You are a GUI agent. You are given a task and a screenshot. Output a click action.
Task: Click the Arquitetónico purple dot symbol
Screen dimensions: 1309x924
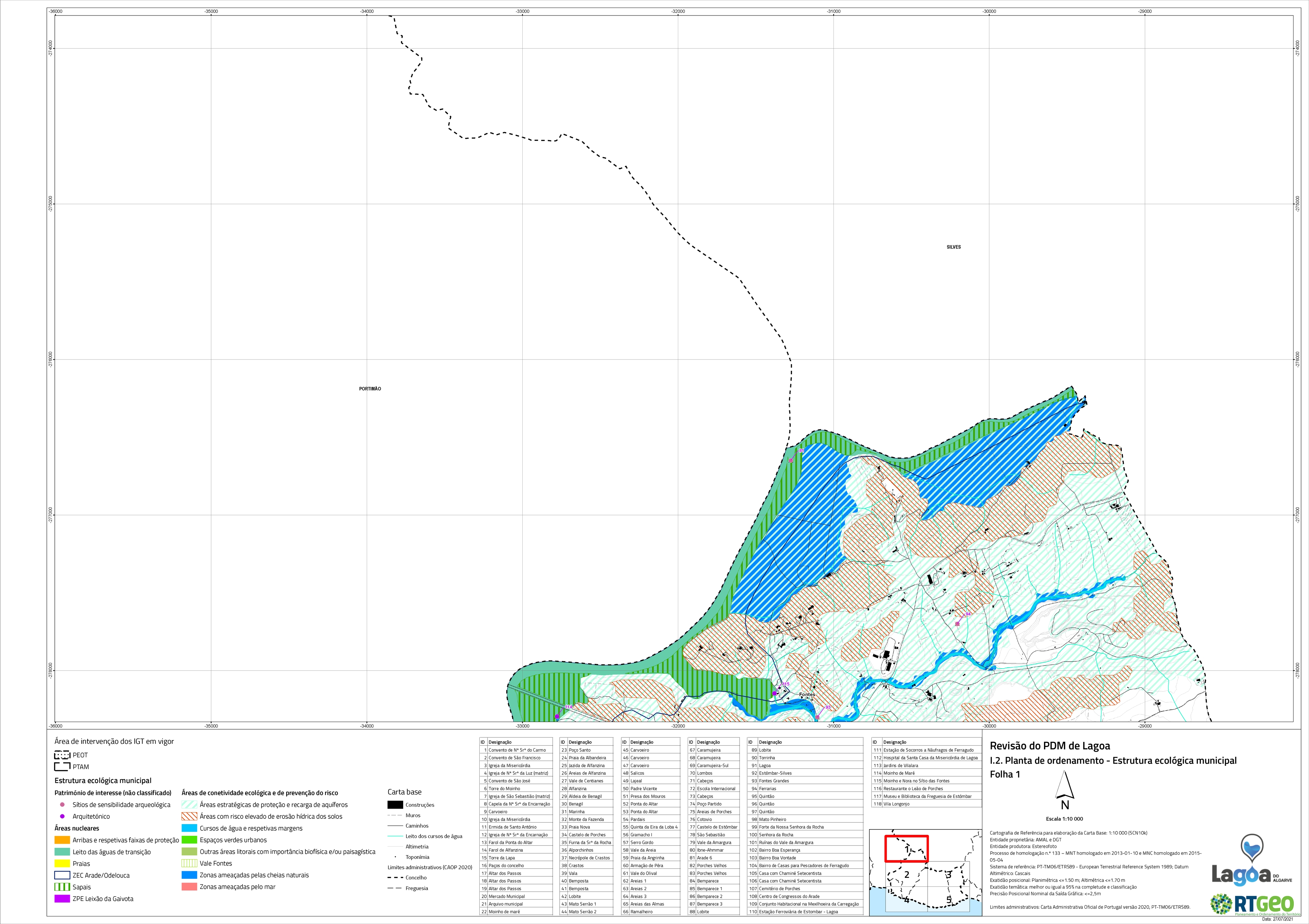pos(62,816)
